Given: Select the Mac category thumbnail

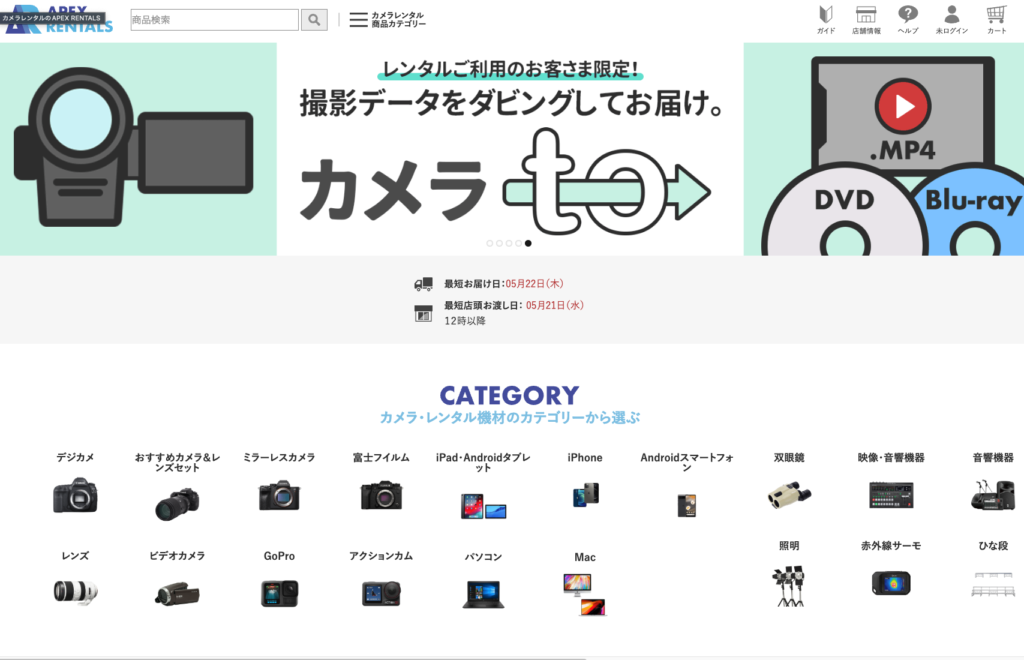Looking at the screenshot, I should pos(585,592).
